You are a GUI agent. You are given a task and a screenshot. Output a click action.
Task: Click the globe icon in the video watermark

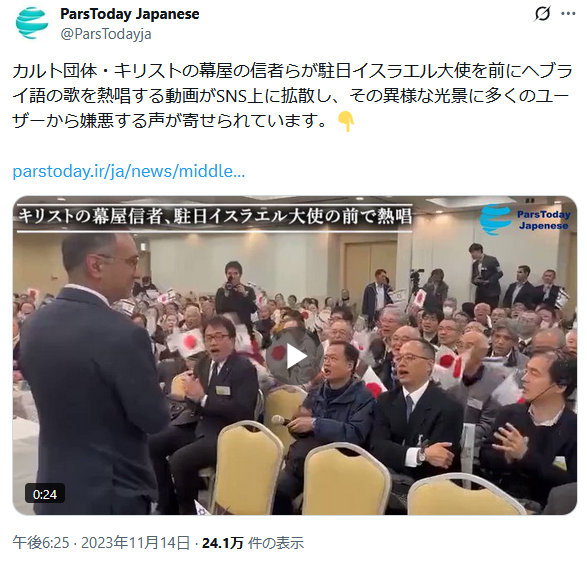click(495, 220)
